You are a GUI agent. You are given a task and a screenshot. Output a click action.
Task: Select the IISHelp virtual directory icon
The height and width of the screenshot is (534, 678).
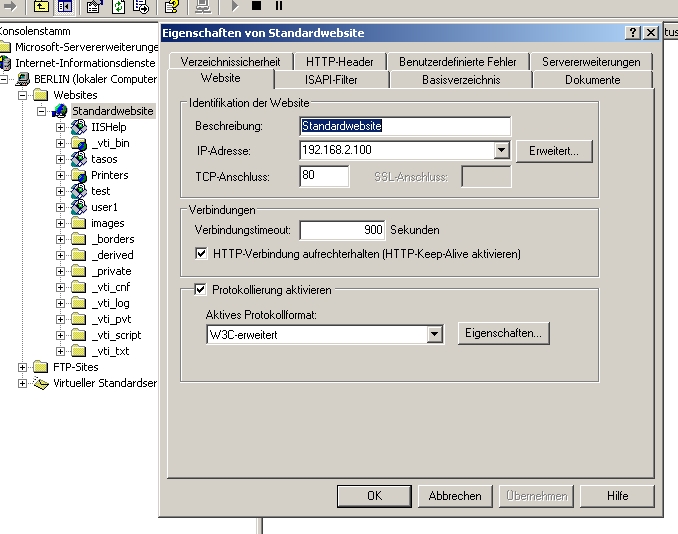coord(78,127)
